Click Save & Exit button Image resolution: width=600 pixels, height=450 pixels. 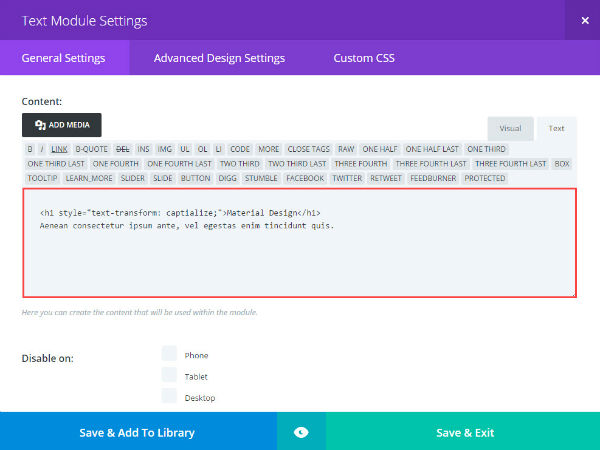click(x=463, y=432)
